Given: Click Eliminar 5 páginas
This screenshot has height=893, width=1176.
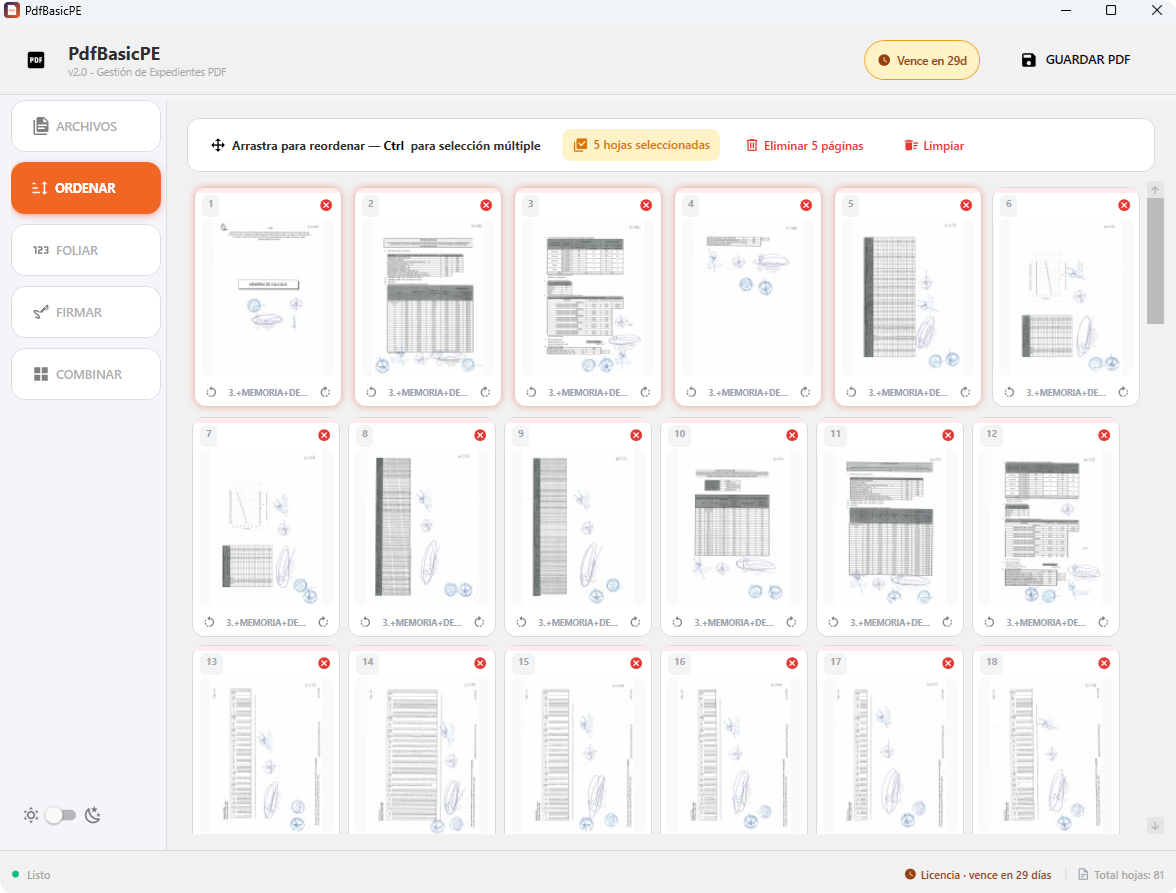Looking at the screenshot, I should coord(804,145).
